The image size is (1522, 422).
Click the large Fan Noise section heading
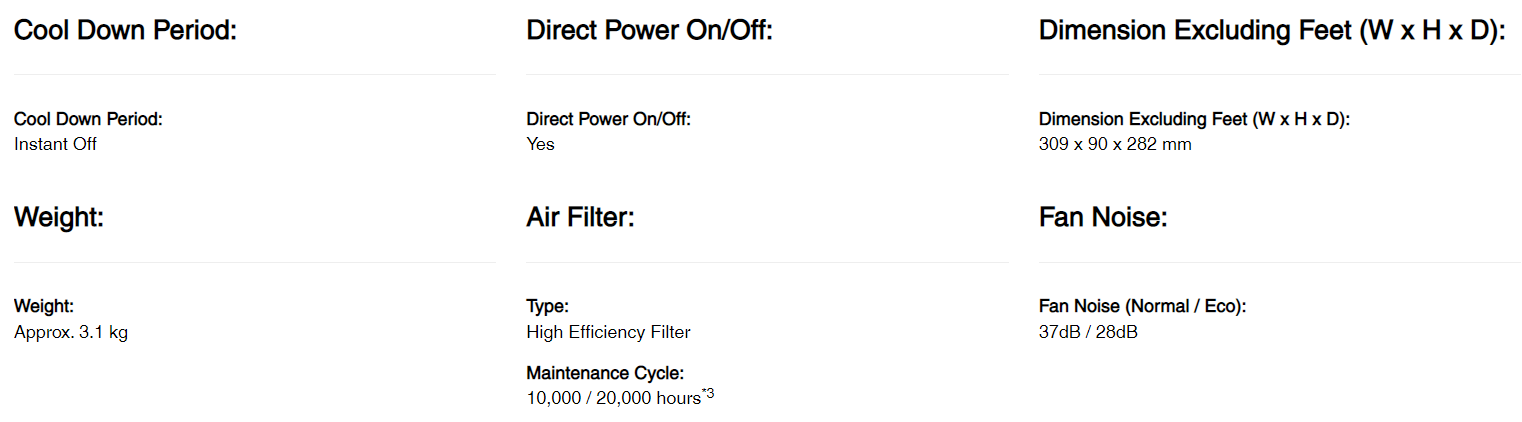pyautogui.click(x=1103, y=217)
